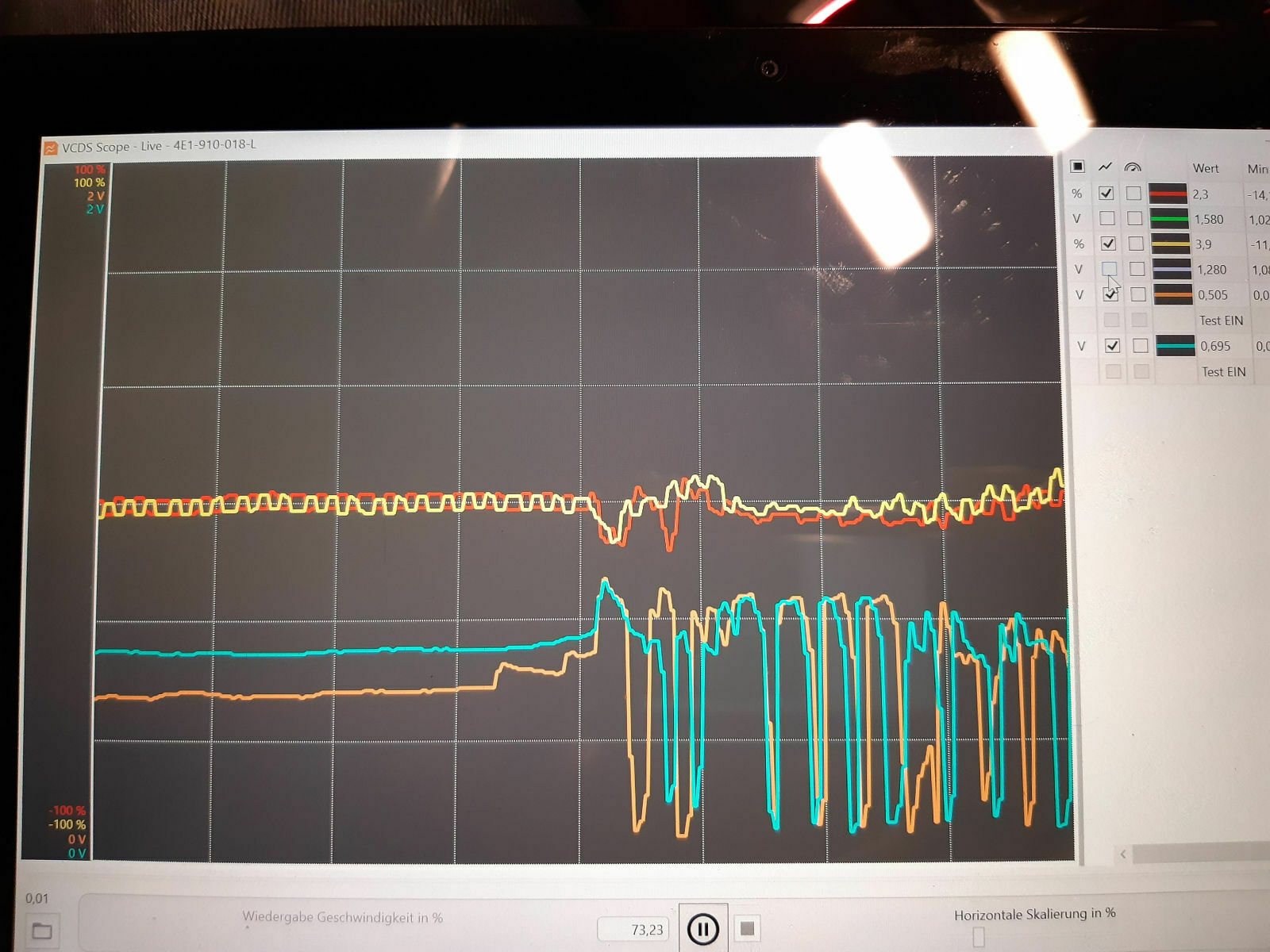Click the cyan line color swatch
The height and width of the screenshot is (952, 1270).
(x=1175, y=346)
